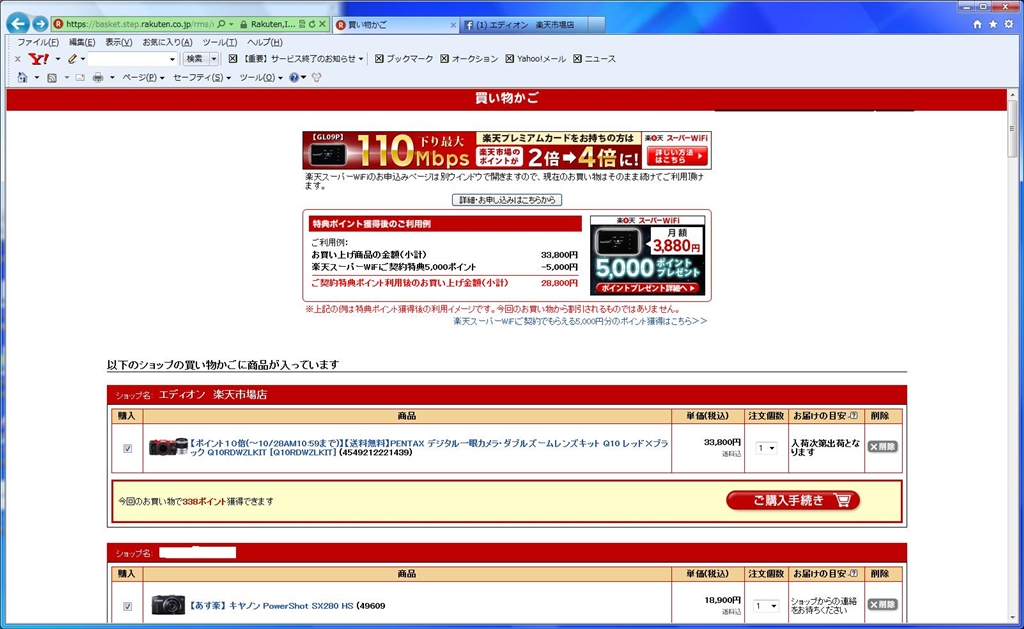1024x629 pixels.
Task: Open the キヤノン PowerShot SX280 HS product link
Action: click(x=272, y=606)
